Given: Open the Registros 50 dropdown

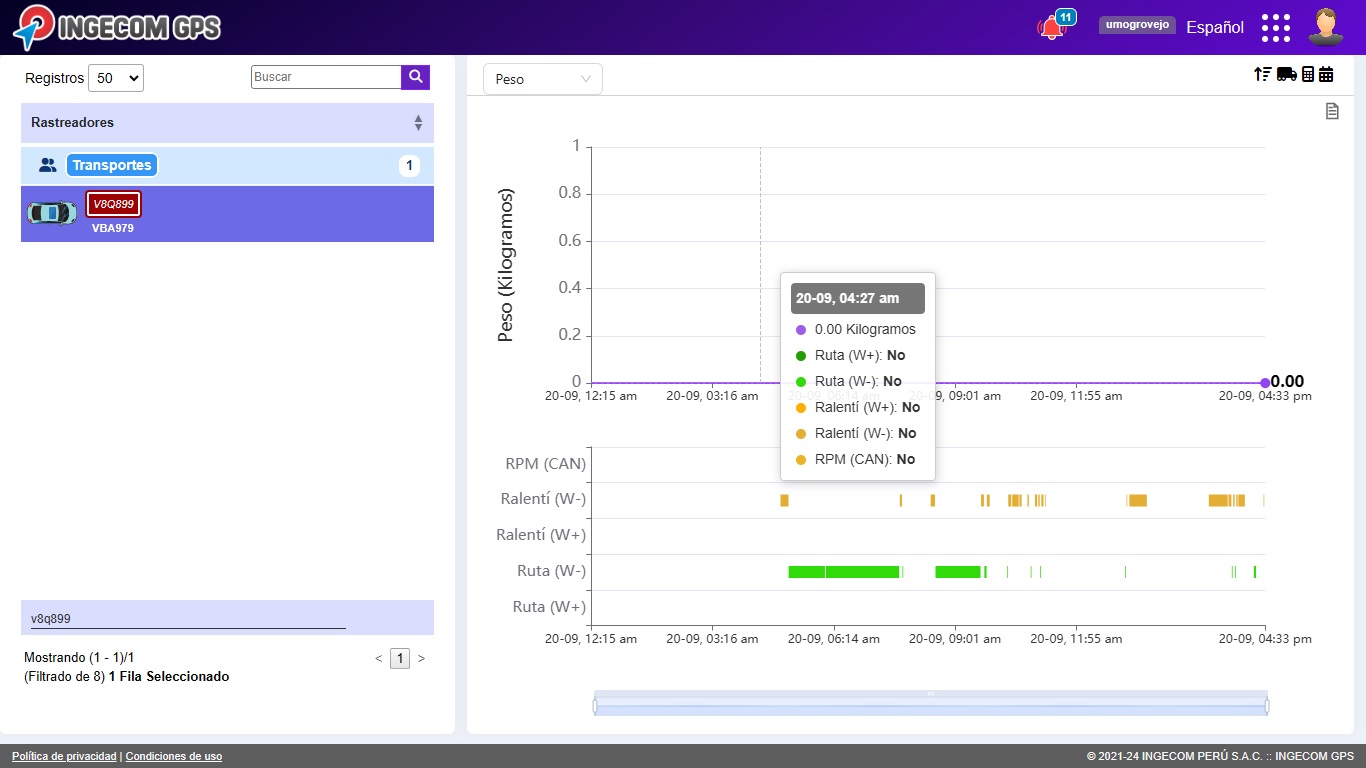Looking at the screenshot, I should pyautogui.click(x=116, y=78).
